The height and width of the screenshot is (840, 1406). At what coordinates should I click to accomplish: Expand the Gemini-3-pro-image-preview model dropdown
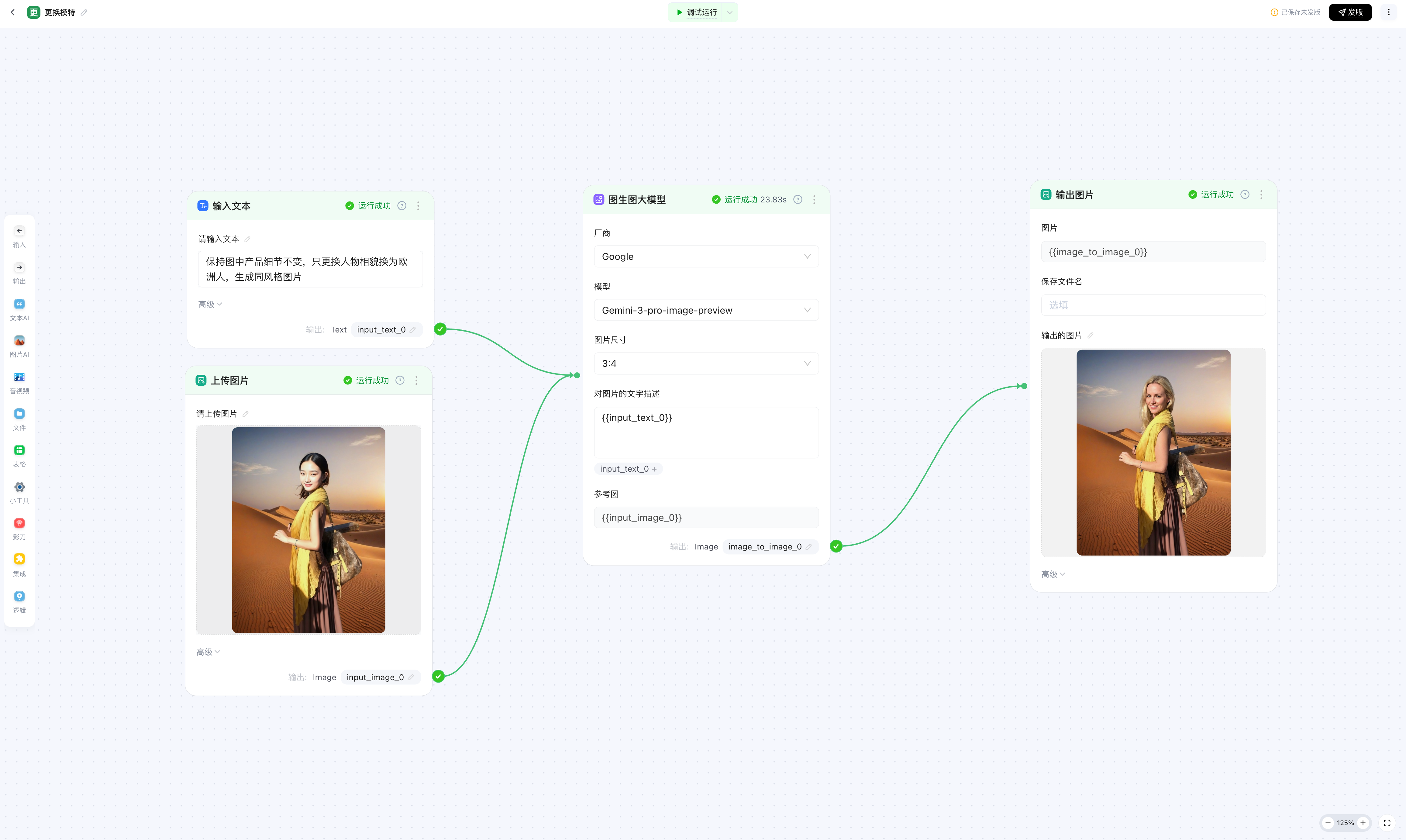(x=706, y=310)
